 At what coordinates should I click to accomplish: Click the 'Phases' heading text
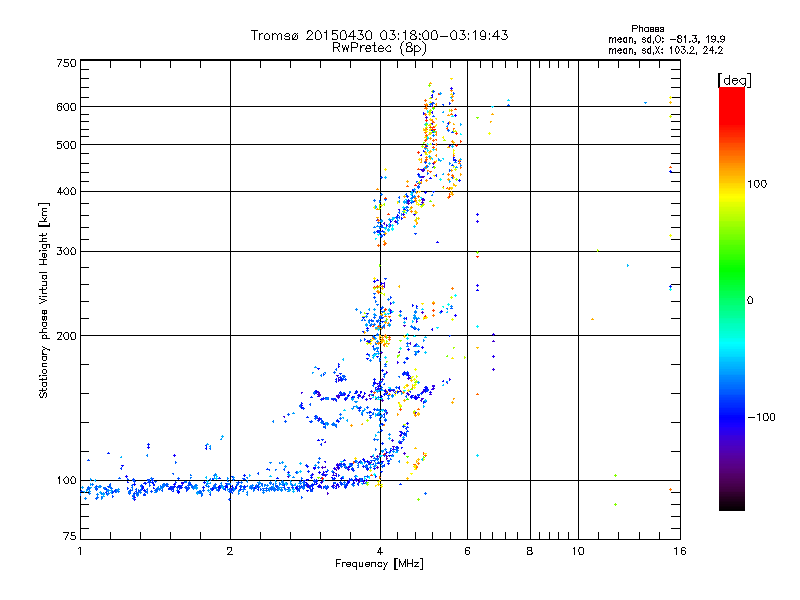[x=647, y=29]
